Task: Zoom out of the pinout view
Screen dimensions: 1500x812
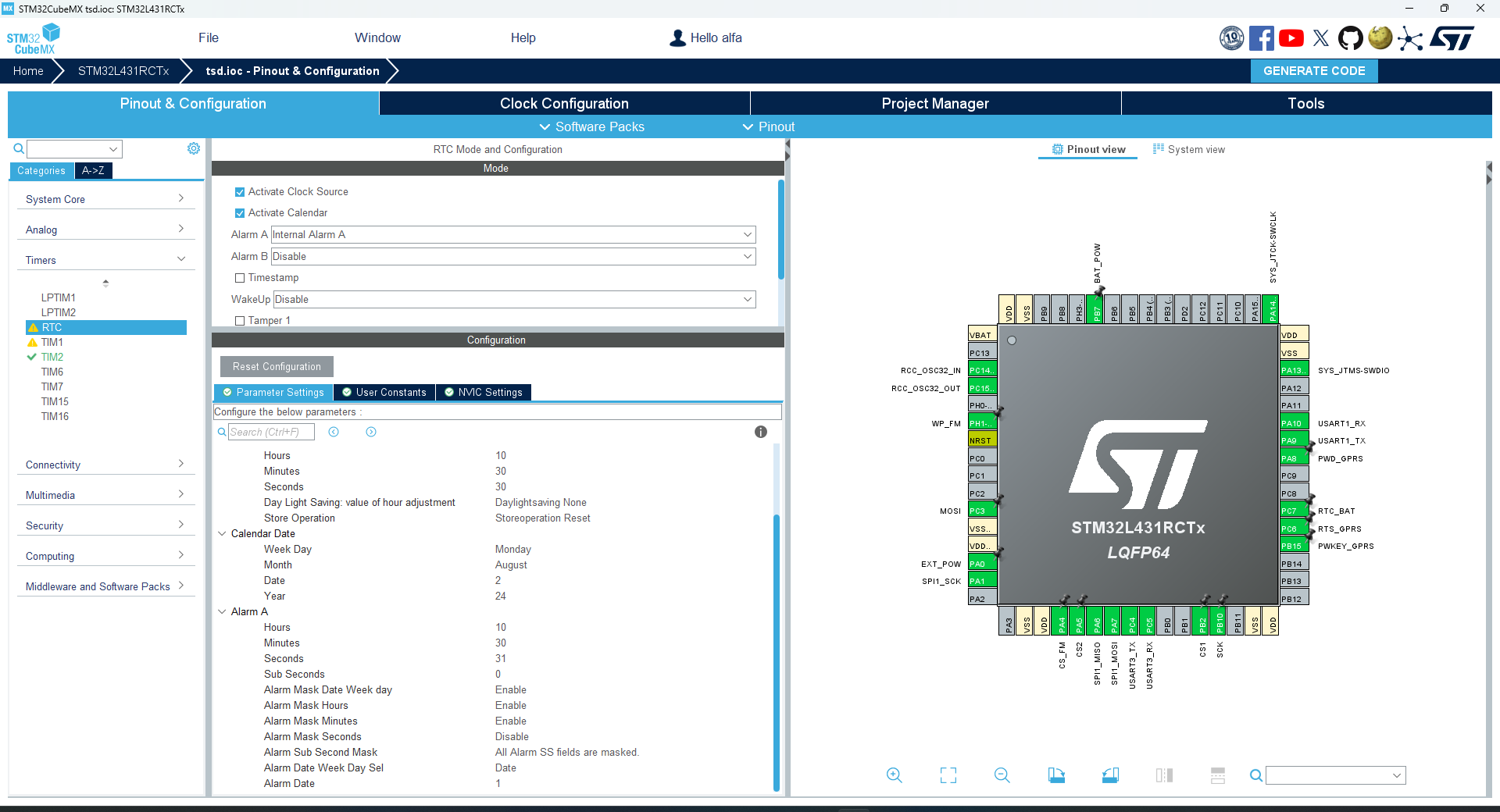Action: pyautogui.click(x=1002, y=775)
